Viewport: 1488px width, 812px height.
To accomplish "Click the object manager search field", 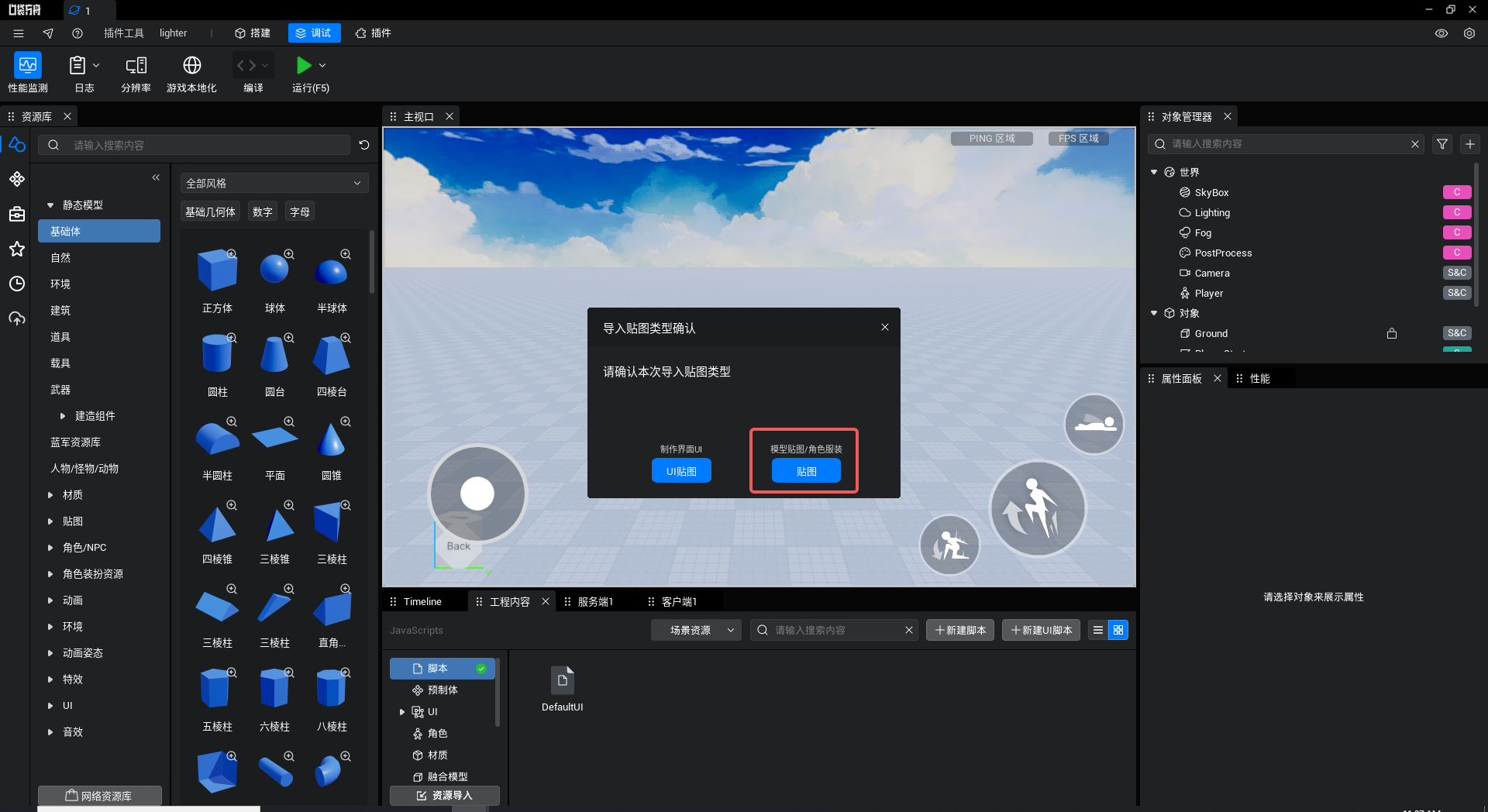I will tap(1285, 144).
